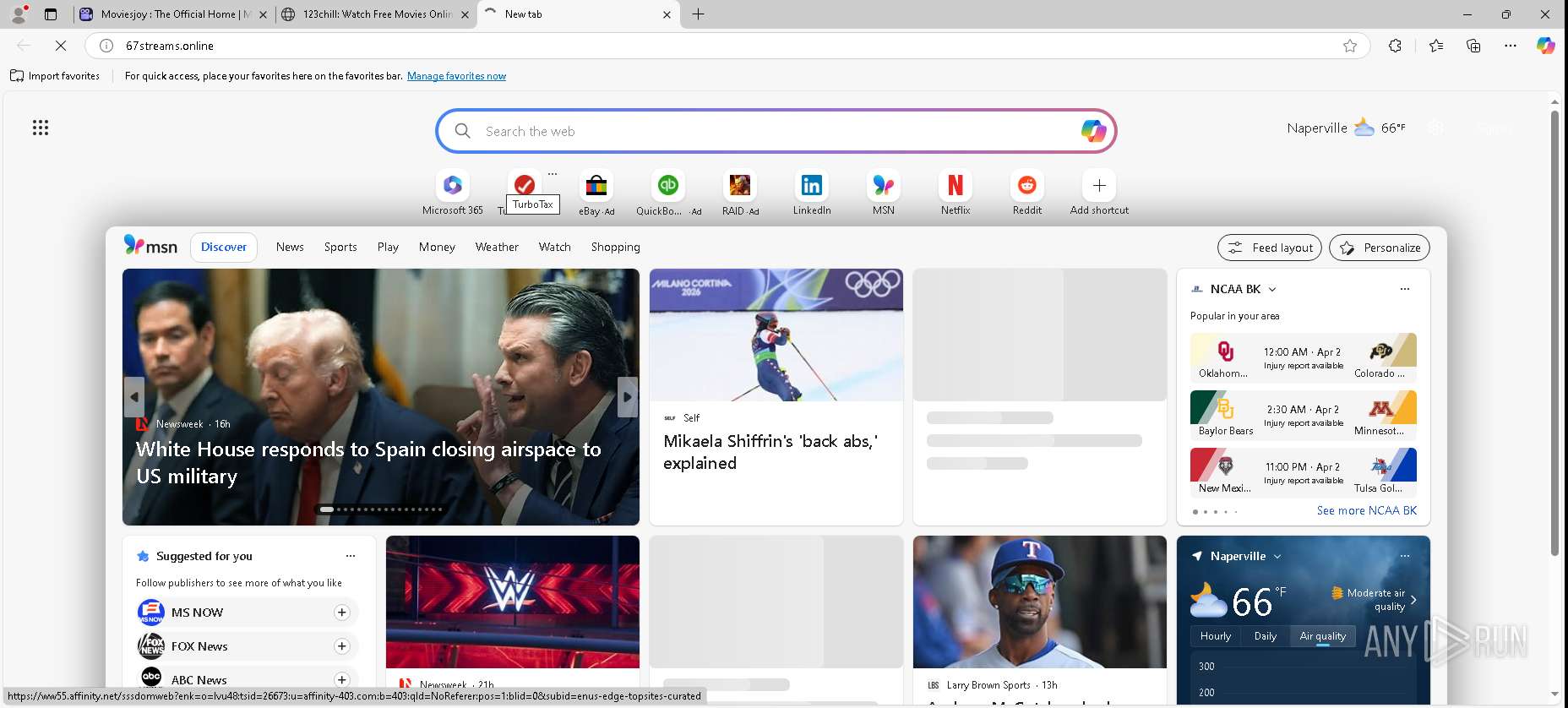
Task: Open the eBay ad shortcut
Action: click(x=596, y=193)
